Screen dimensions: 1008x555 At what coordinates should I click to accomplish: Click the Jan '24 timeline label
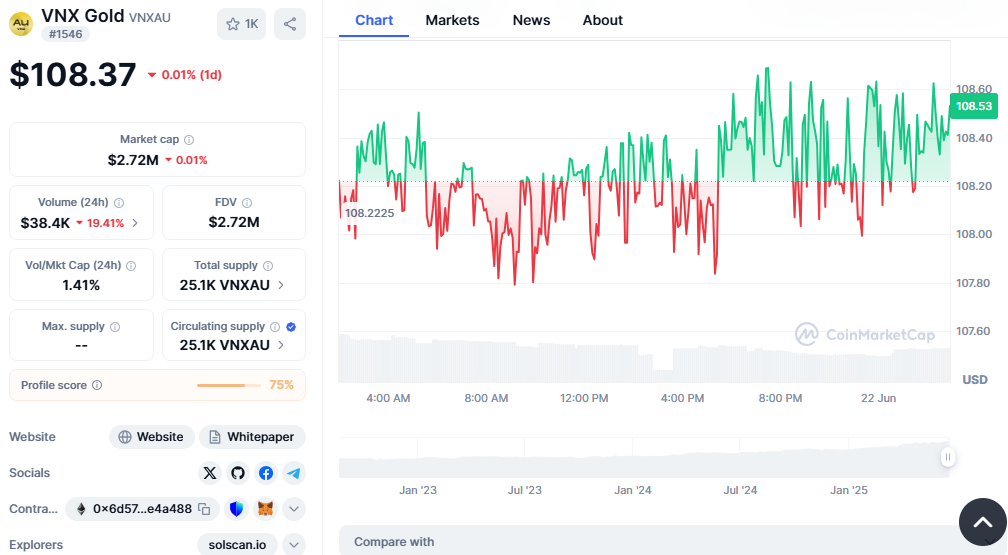pyautogui.click(x=633, y=491)
